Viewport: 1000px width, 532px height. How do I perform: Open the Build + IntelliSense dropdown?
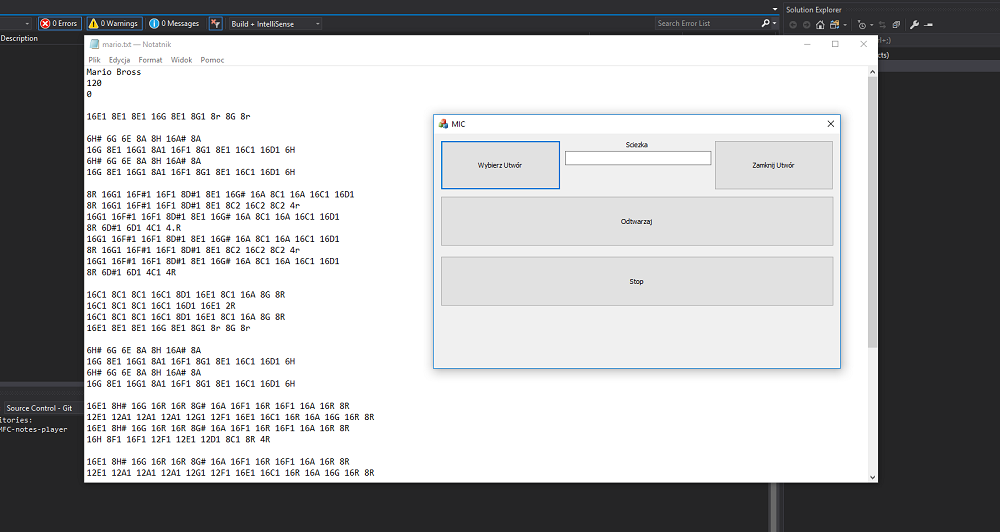[276, 23]
